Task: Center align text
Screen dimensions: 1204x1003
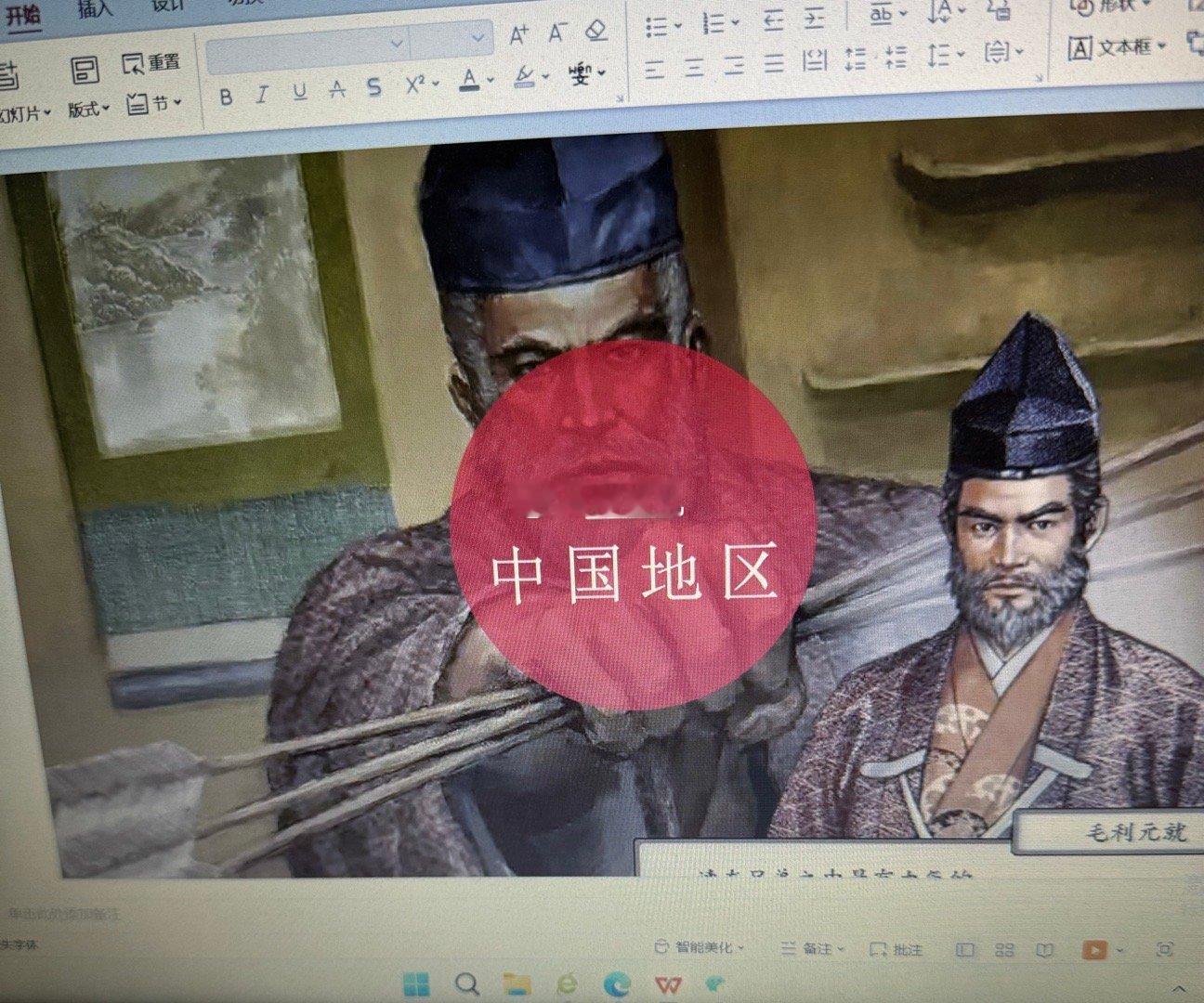Action: pos(695,67)
